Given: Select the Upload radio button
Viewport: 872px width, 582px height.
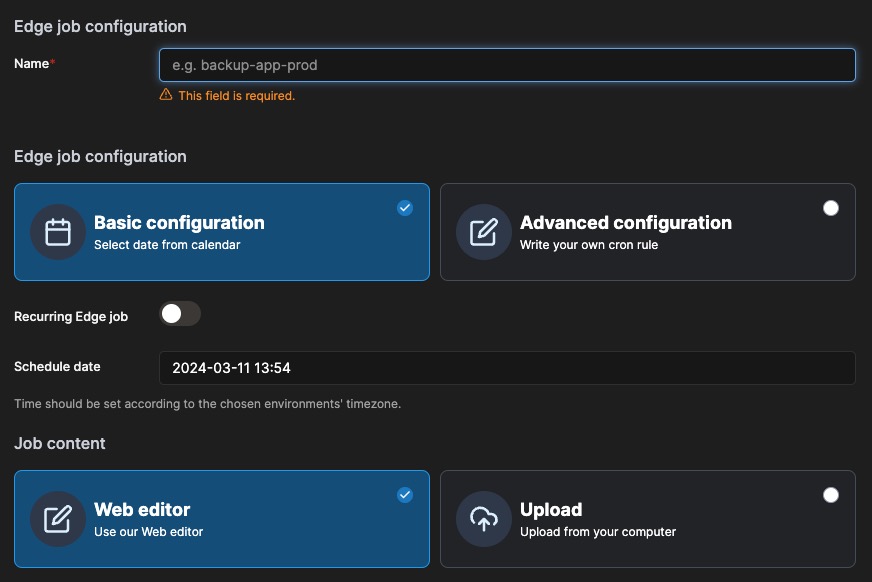Looking at the screenshot, I should [831, 495].
